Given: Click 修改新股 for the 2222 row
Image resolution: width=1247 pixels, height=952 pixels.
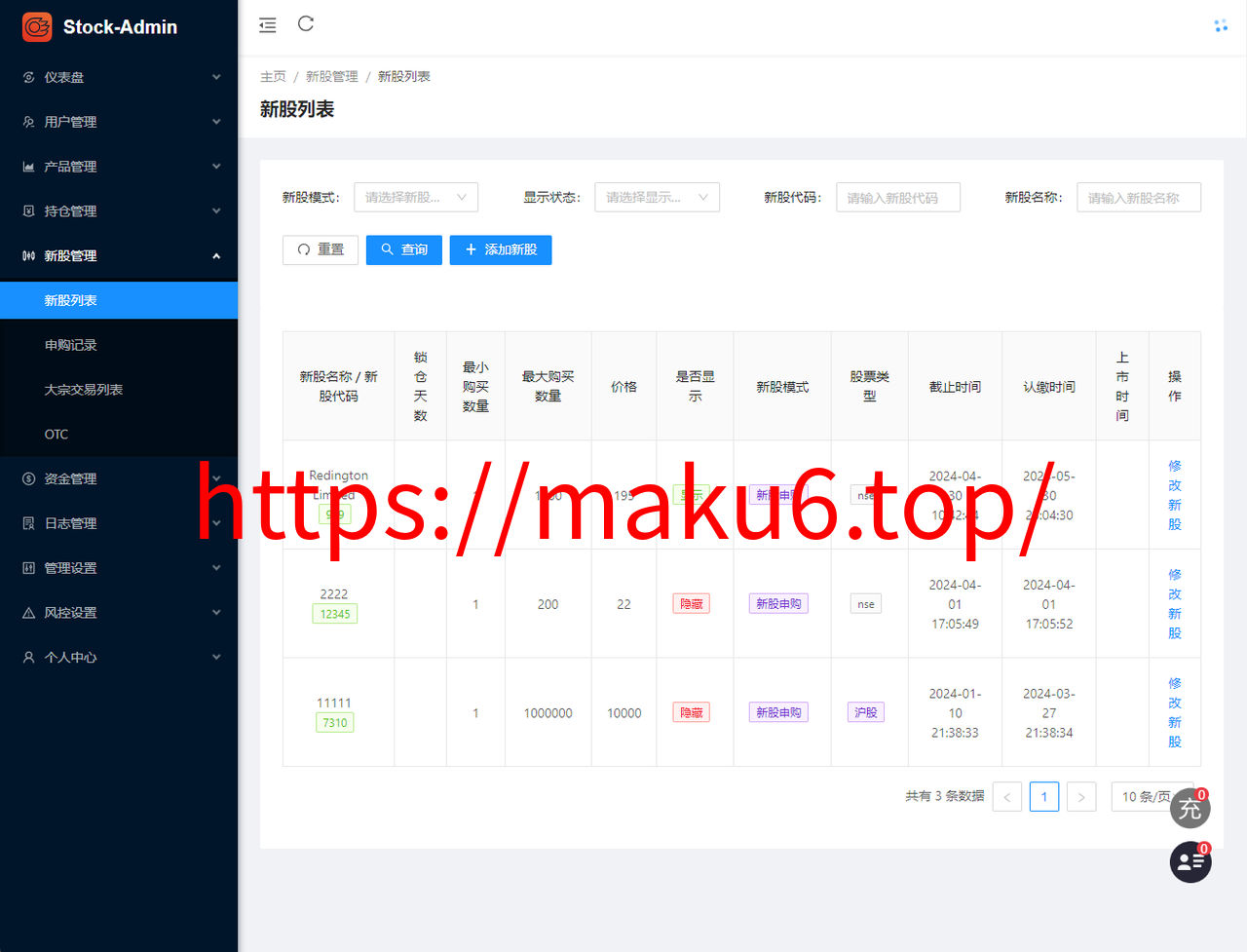Looking at the screenshot, I should (x=1175, y=604).
